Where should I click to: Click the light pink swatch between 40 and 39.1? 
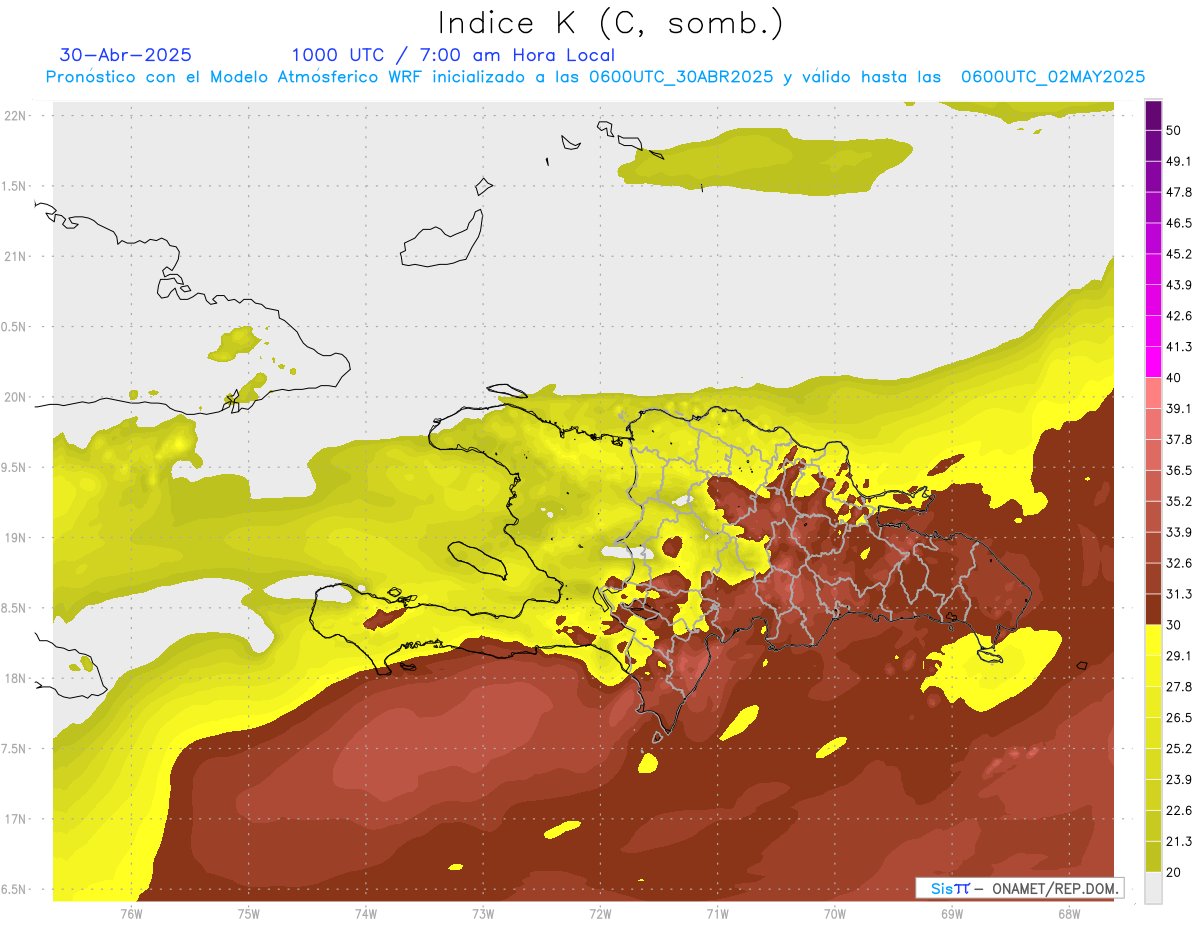click(1153, 393)
